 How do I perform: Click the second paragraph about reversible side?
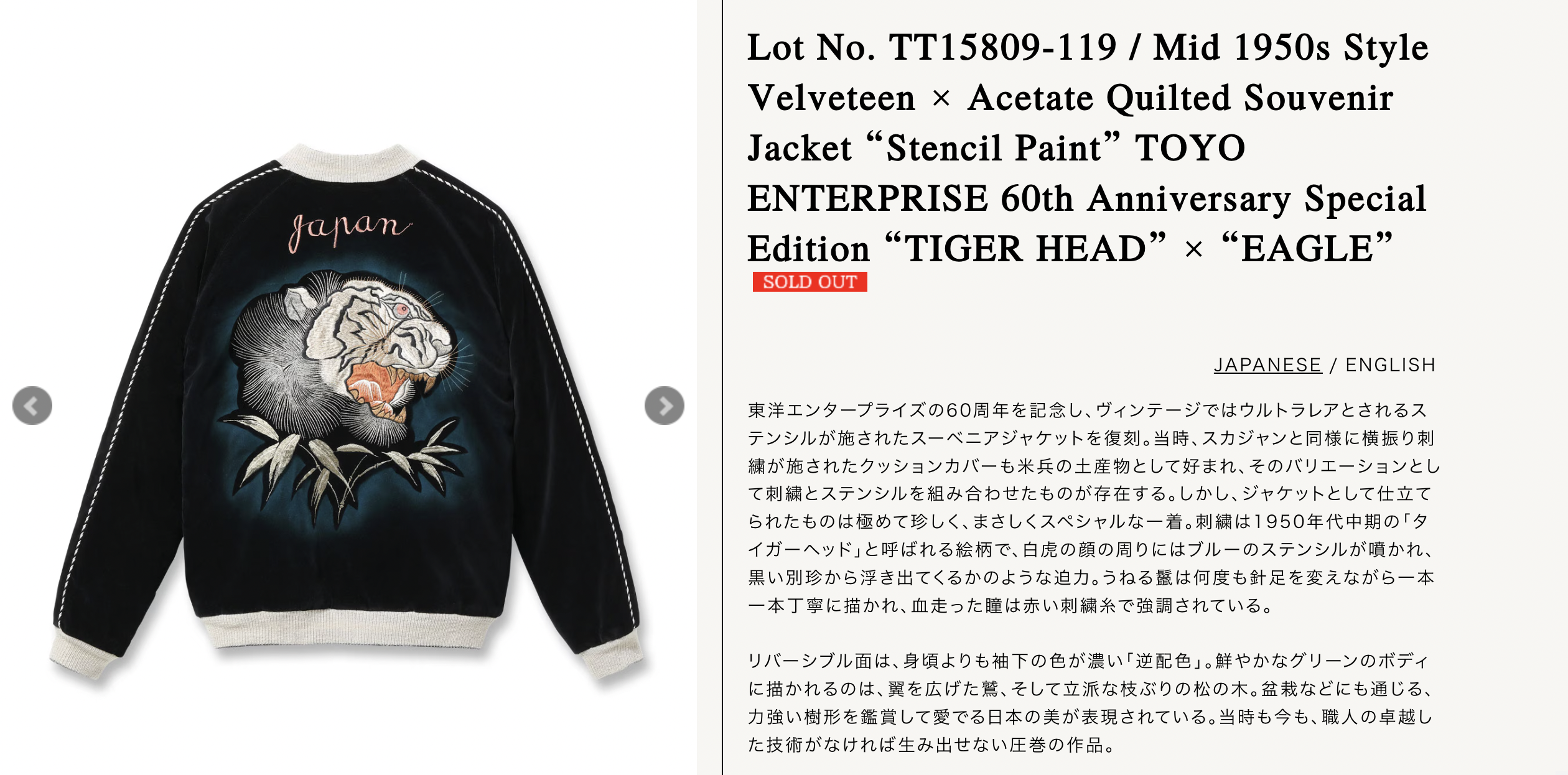click(x=1090, y=703)
